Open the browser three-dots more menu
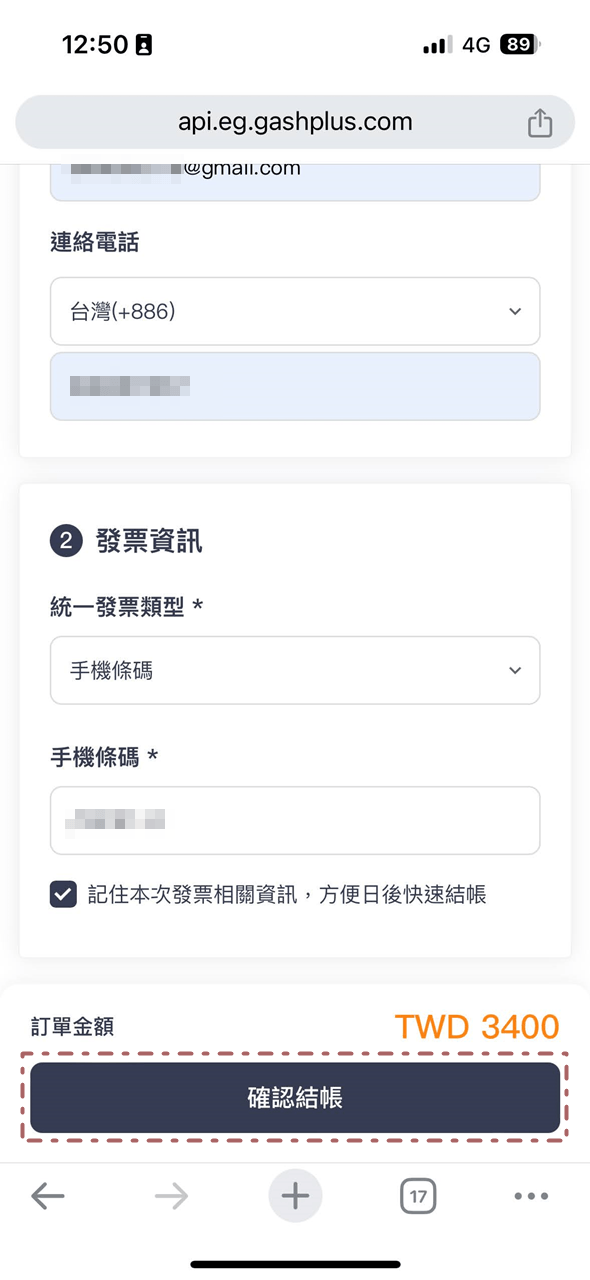Viewport: 590px width, 1280px height. (531, 1196)
